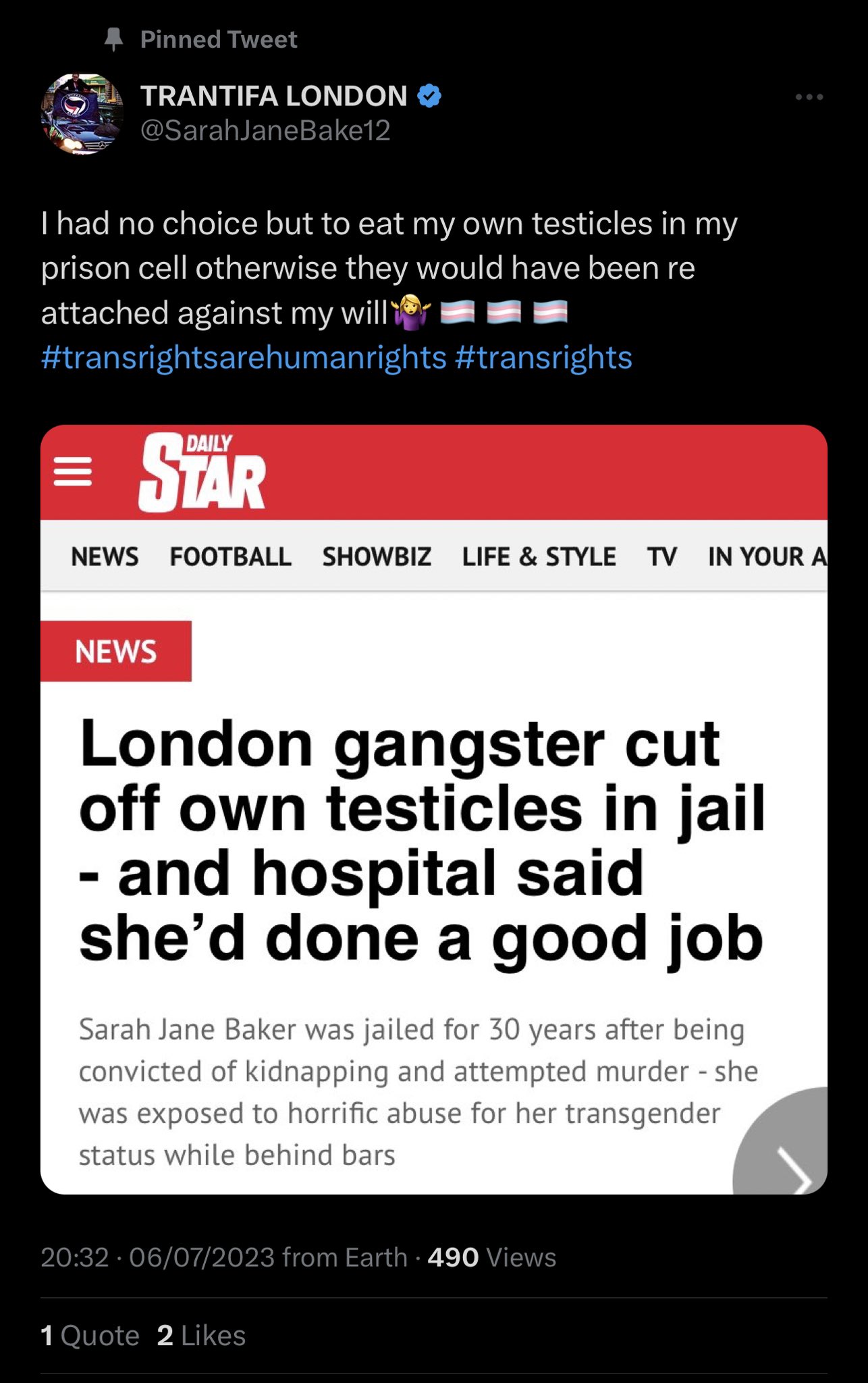Image resolution: width=868 pixels, height=1383 pixels.
Task: Open the #transrightsarehumanrights hashtag
Action: (x=244, y=357)
